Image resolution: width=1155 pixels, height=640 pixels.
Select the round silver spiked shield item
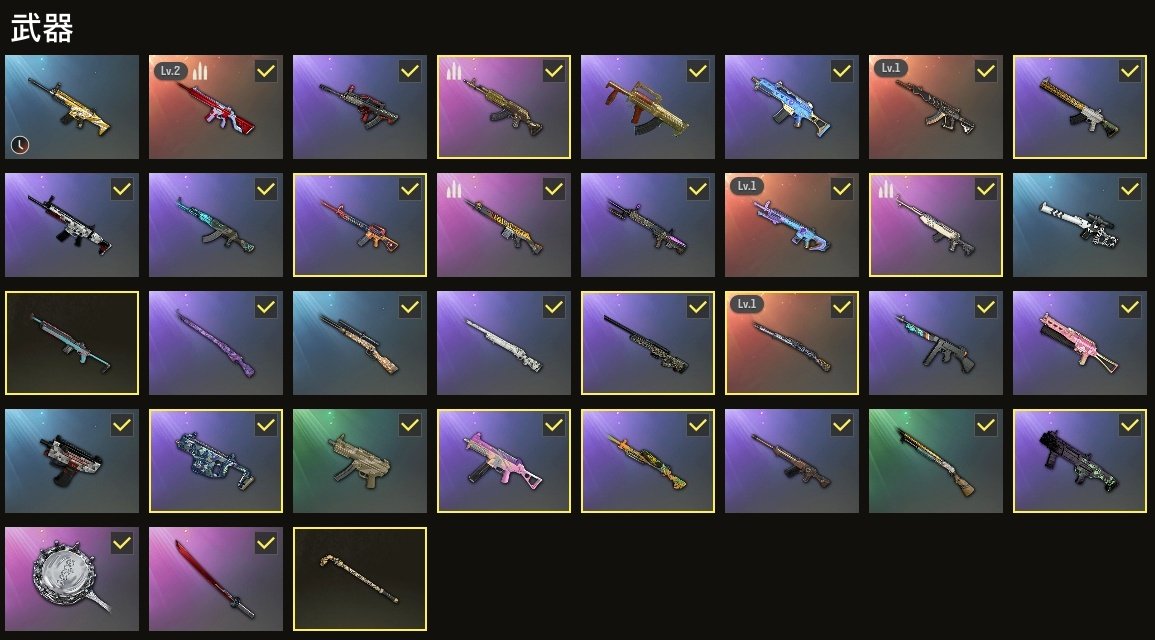[71, 579]
